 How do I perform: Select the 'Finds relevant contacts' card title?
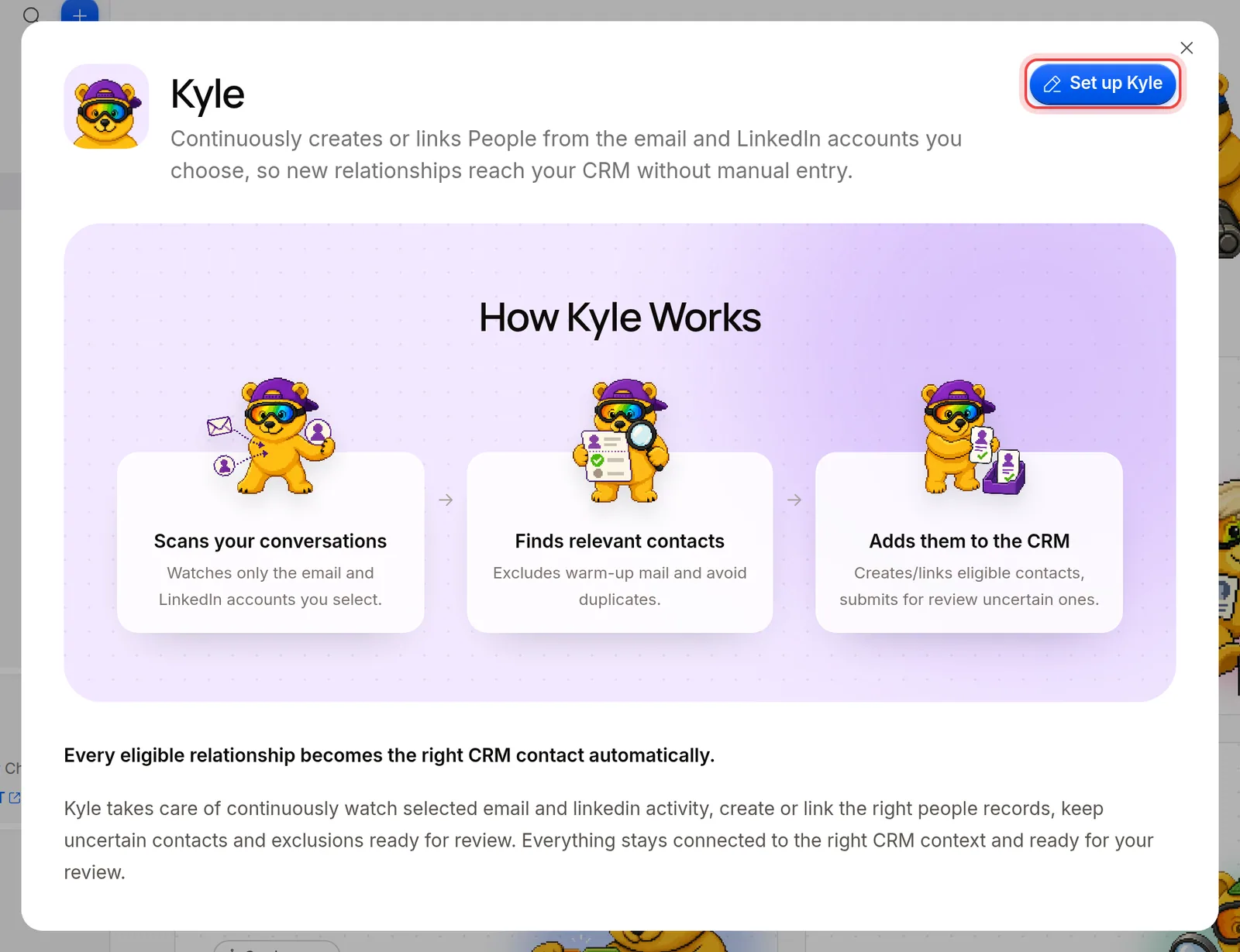(620, 541)
